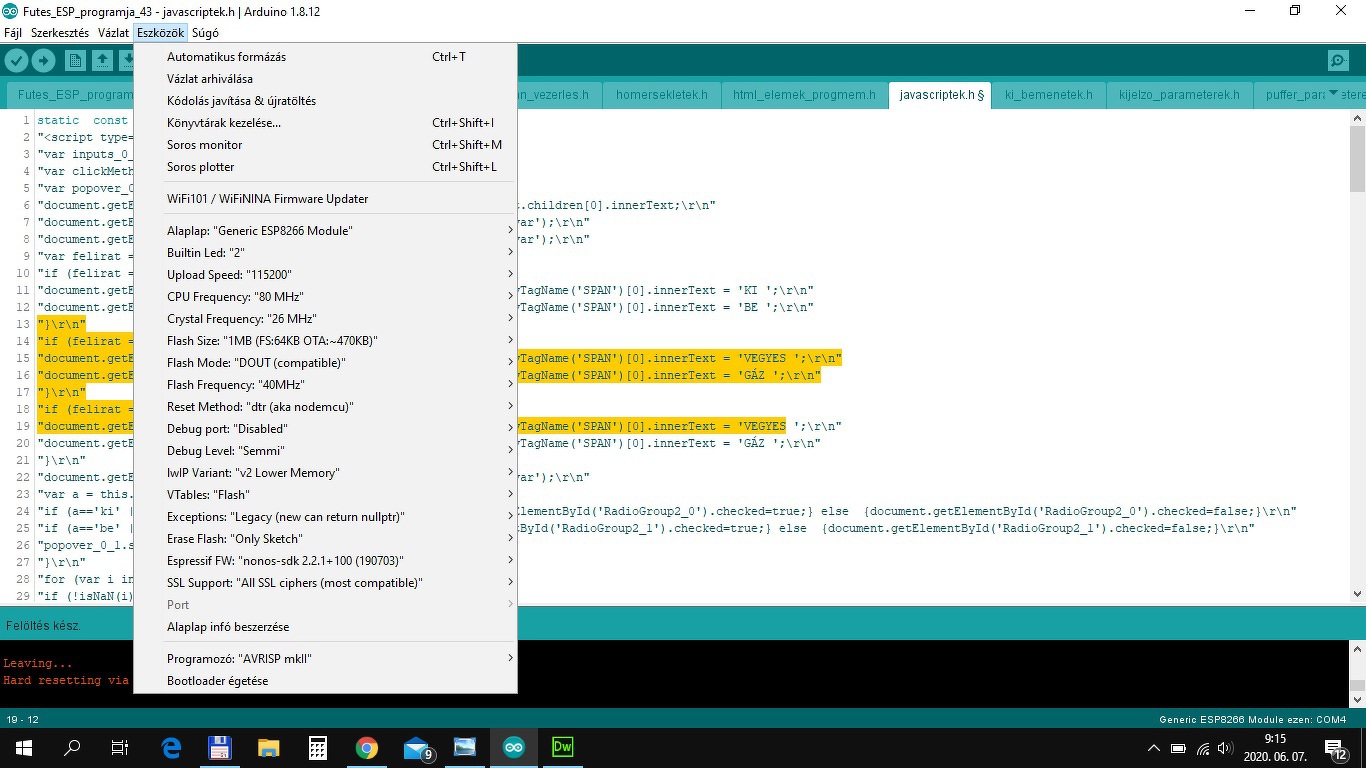Click the Verify (checkmark) toolbar icon
The width and height of the screenshot is (1366, 768).
point(16,61)
